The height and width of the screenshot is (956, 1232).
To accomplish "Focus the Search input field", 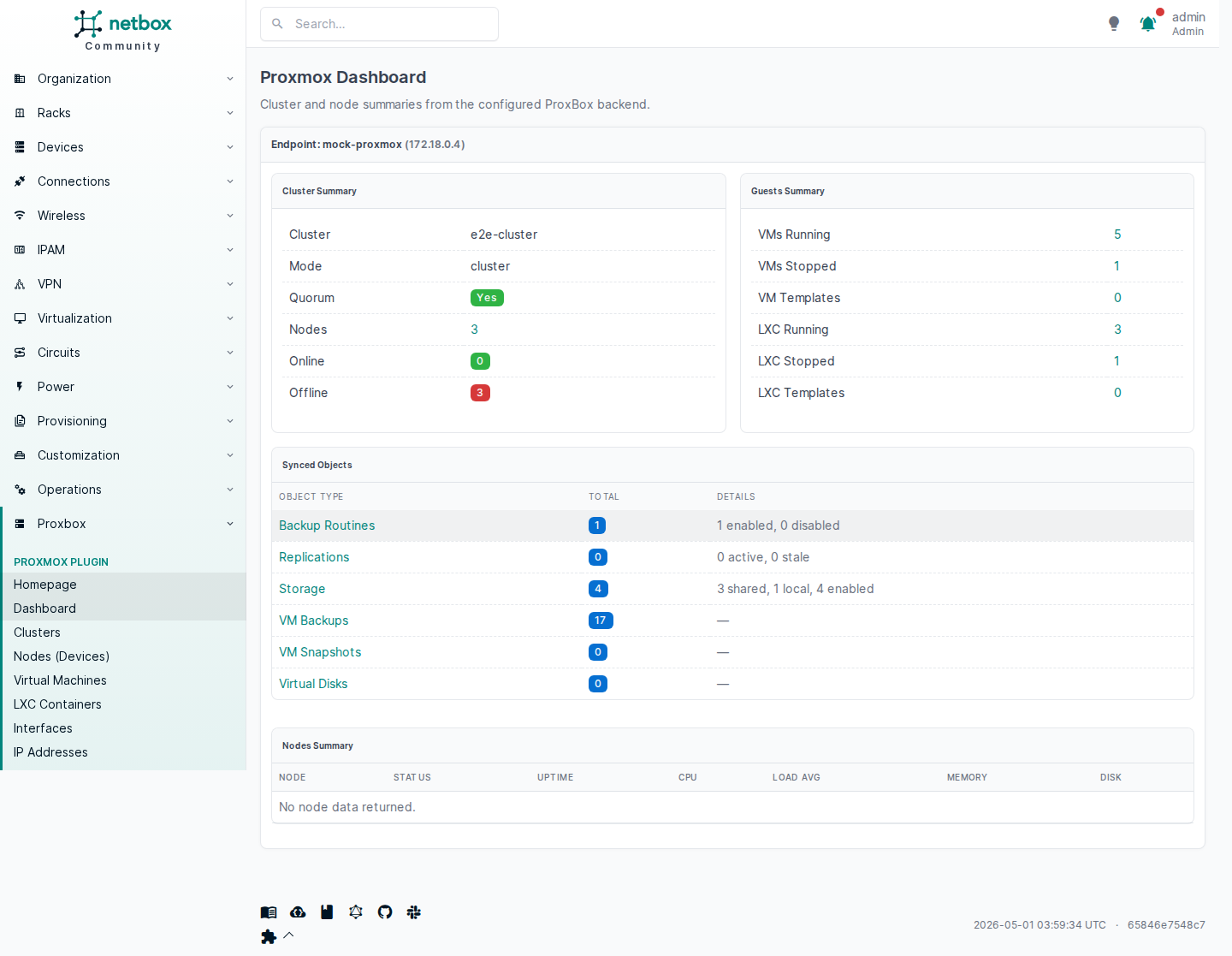I will (x=379, y=24).
